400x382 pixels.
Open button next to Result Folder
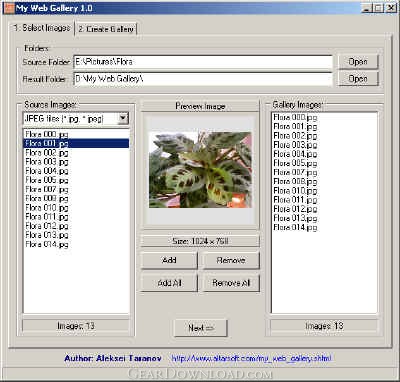(x=358, y=79)
